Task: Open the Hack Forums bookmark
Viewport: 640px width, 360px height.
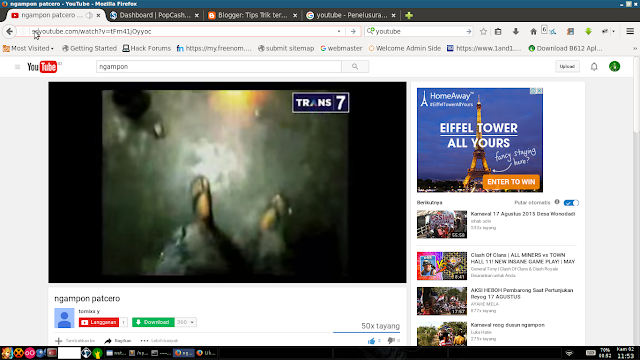Action: [147, 48]
